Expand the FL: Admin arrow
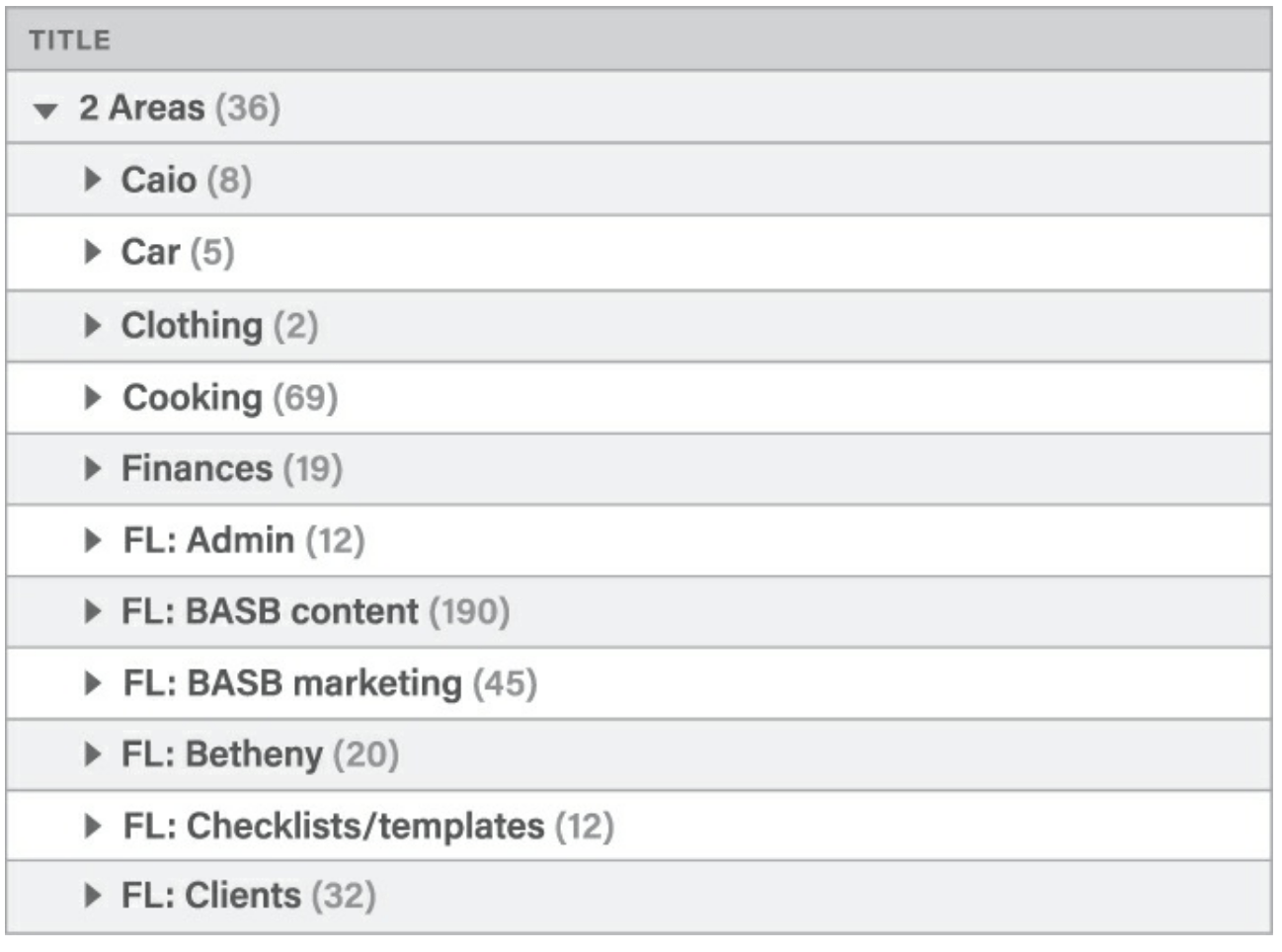Image resolution: width=1282 pixels, height=952 pixels. (x=93, y=540)
